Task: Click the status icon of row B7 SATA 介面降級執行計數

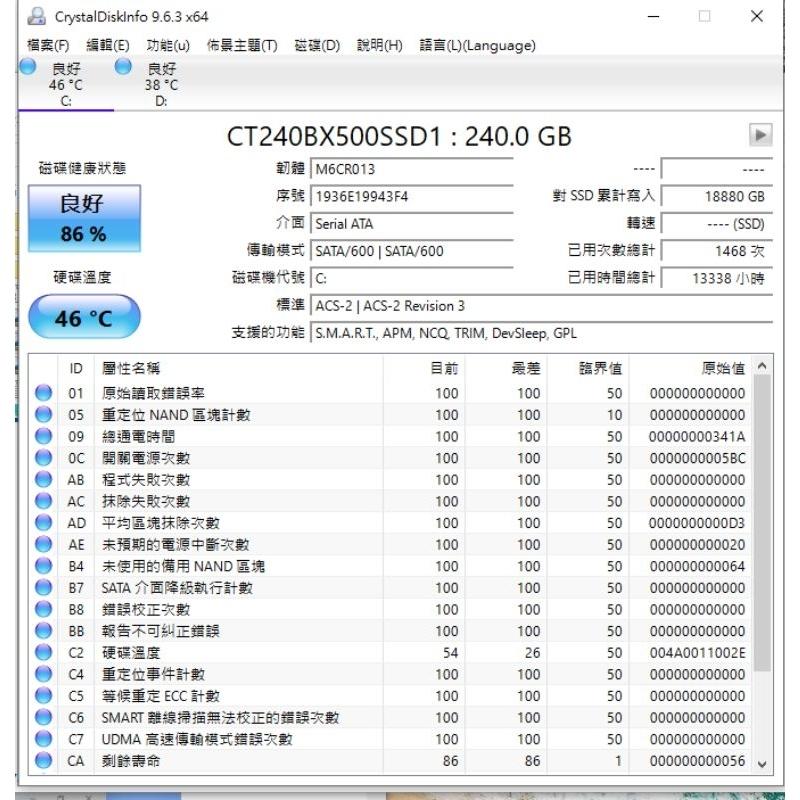Action: (43, 588)
